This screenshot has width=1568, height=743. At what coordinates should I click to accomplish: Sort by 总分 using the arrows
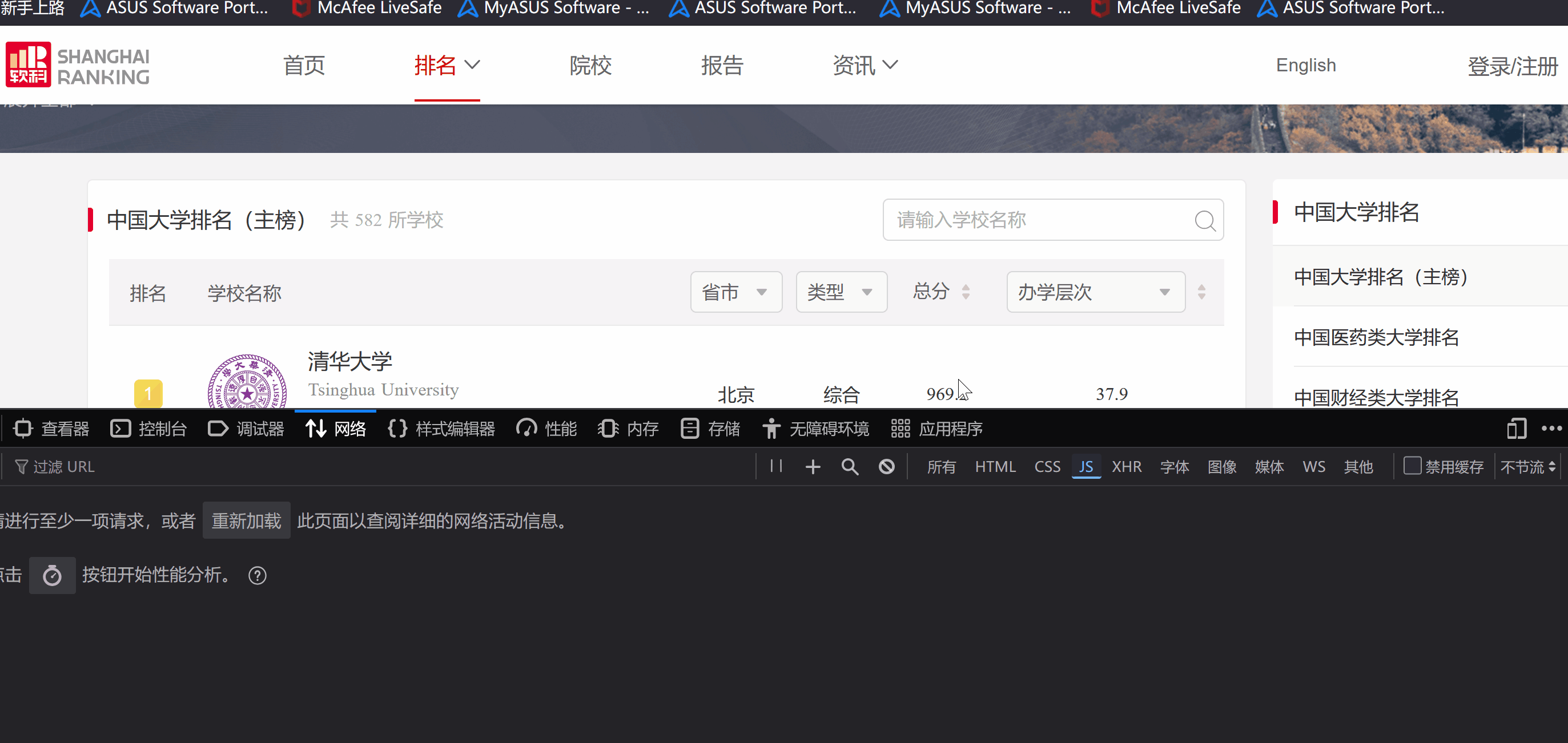(966, 292)
